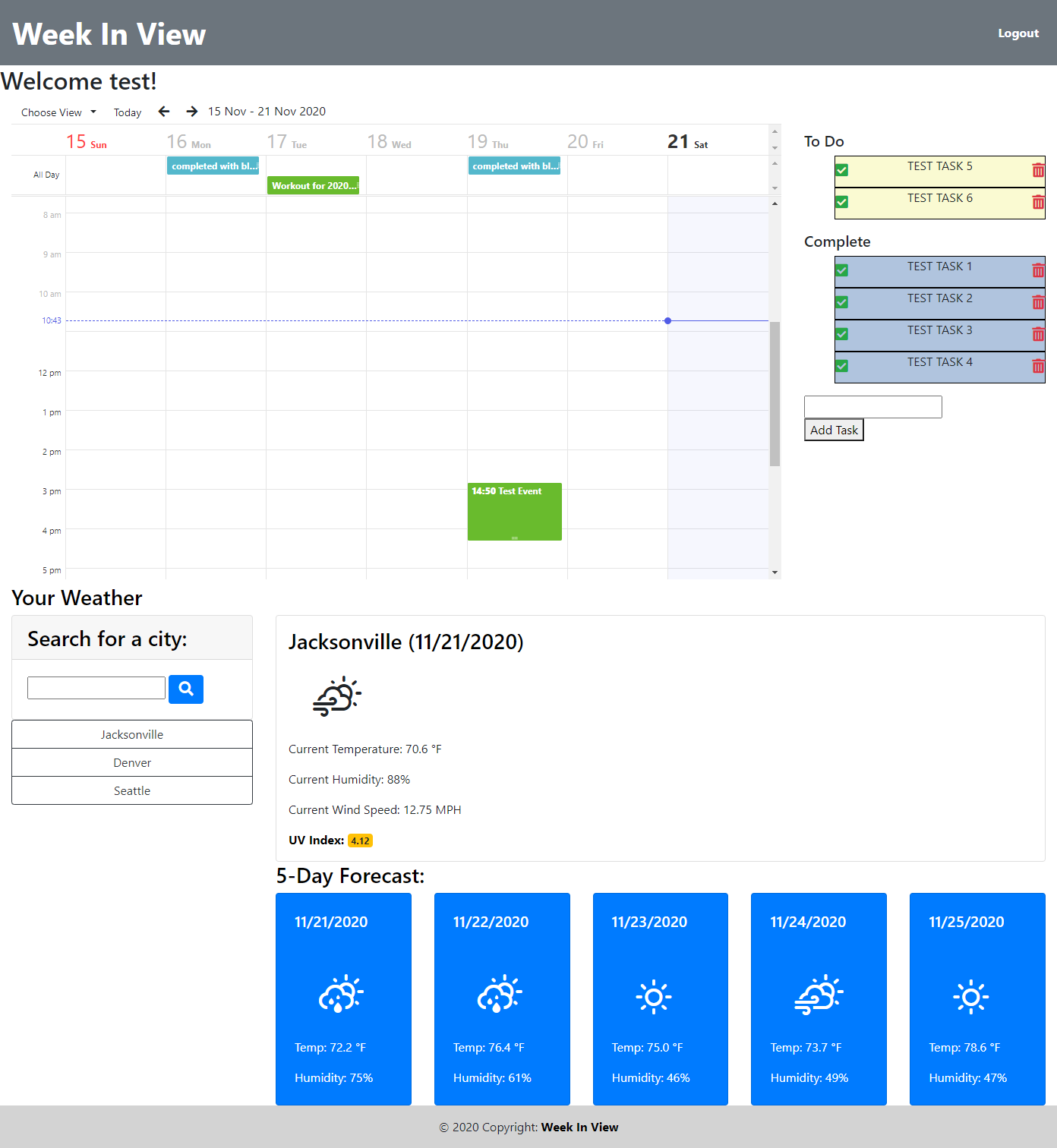Screen dimensions: 1057x1148
Task: Go to previous week with left arrow
Action: (x=164, y=112)
